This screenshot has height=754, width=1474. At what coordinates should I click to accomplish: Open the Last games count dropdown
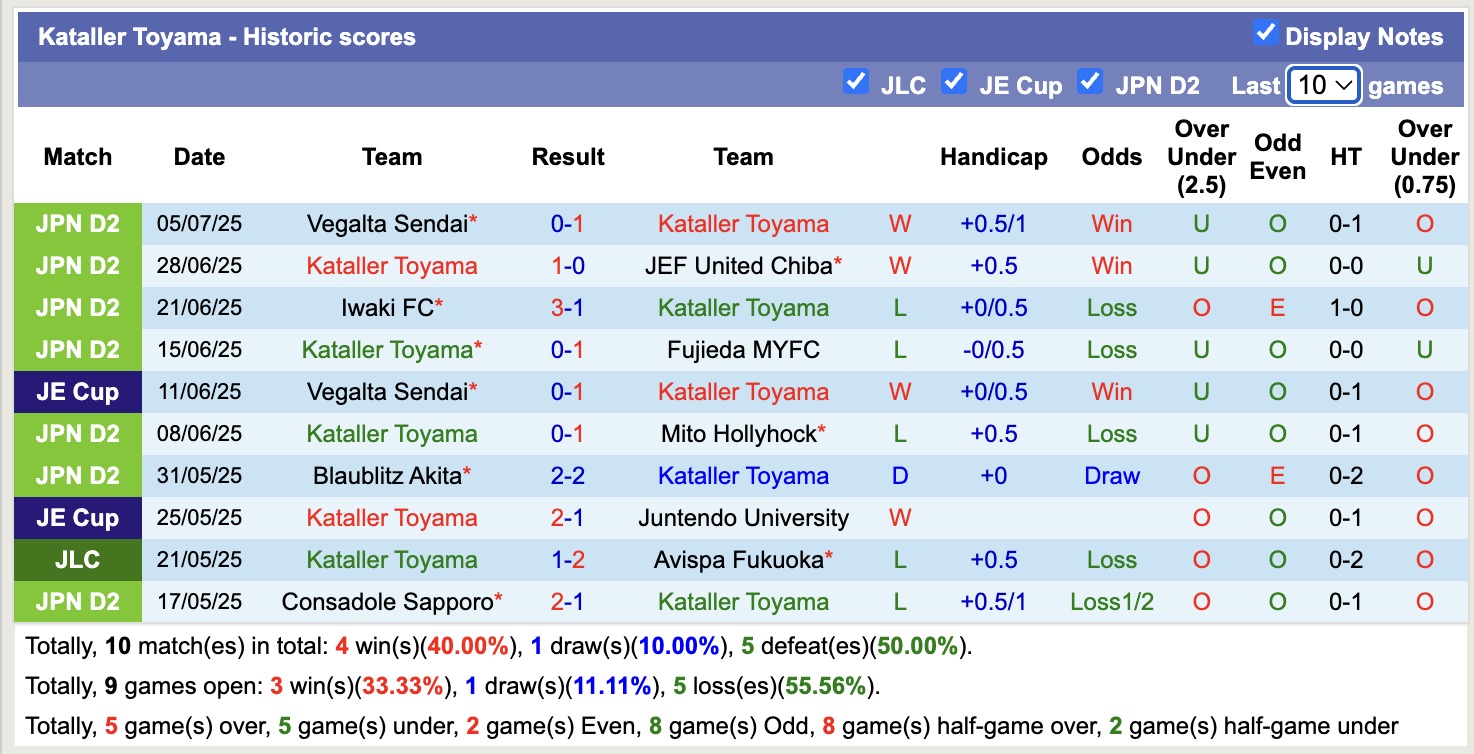(x=1322, y=86)
